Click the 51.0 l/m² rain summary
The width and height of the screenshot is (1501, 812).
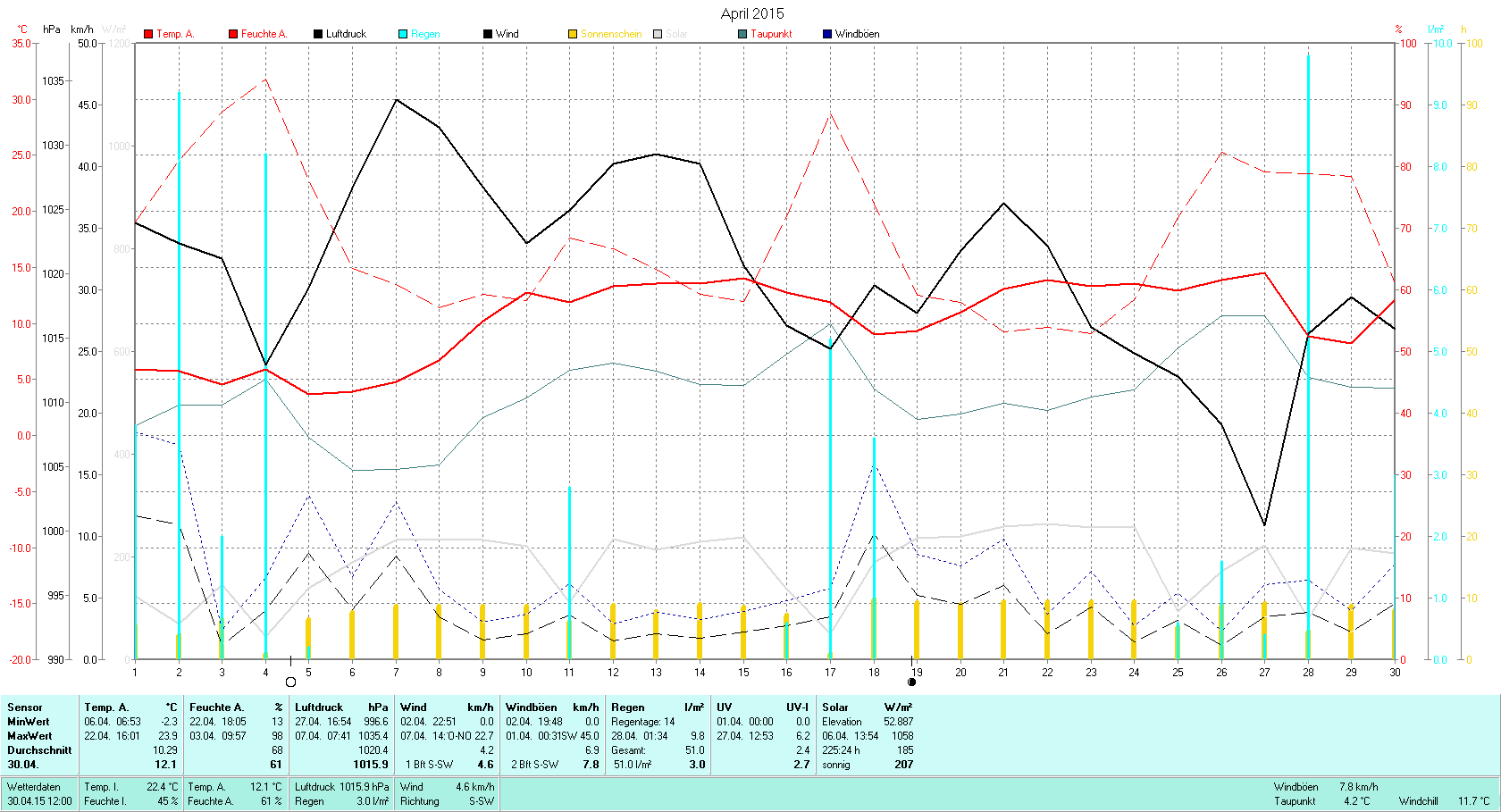tap(632, 765)
